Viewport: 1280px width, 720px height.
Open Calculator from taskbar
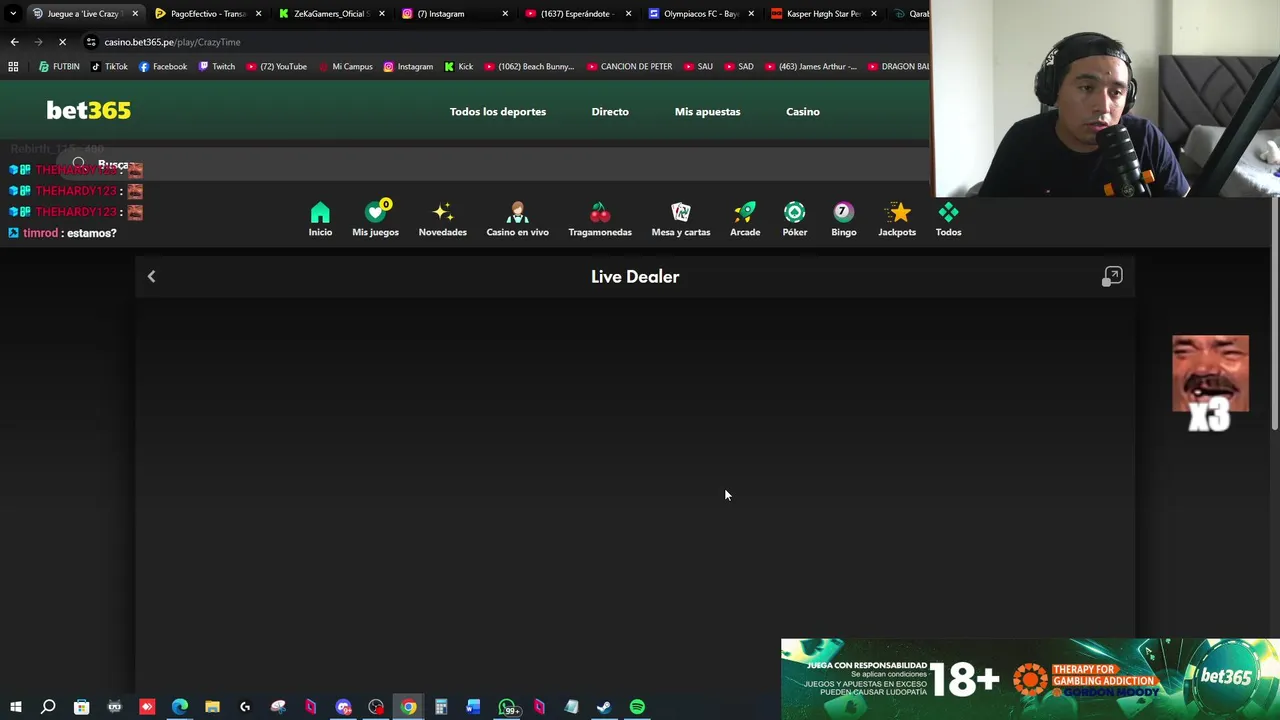point(441,708)
